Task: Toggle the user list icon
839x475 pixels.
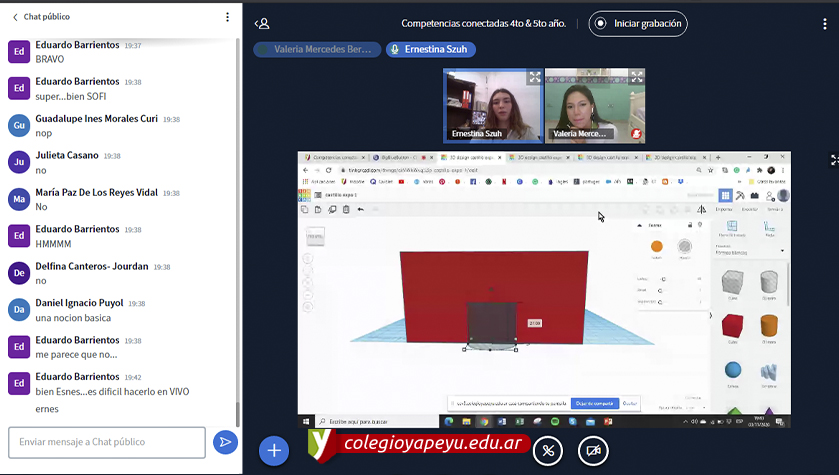Action: coord(262,23)
